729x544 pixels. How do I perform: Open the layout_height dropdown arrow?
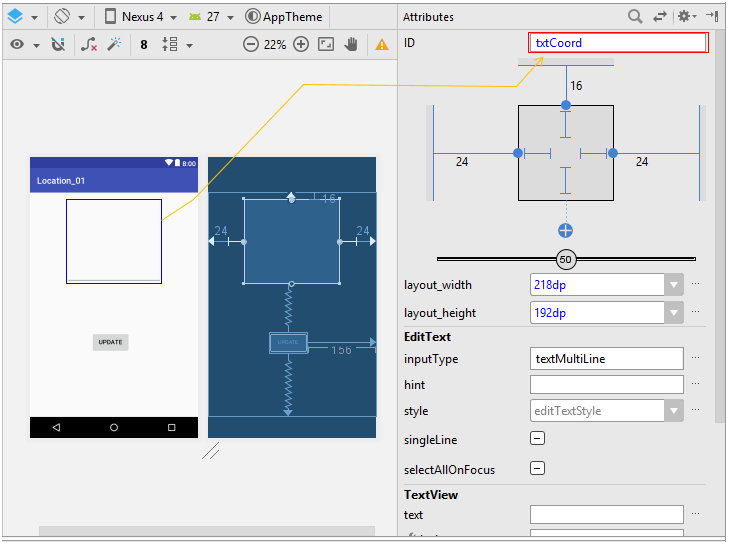click(x=674, y=313)
